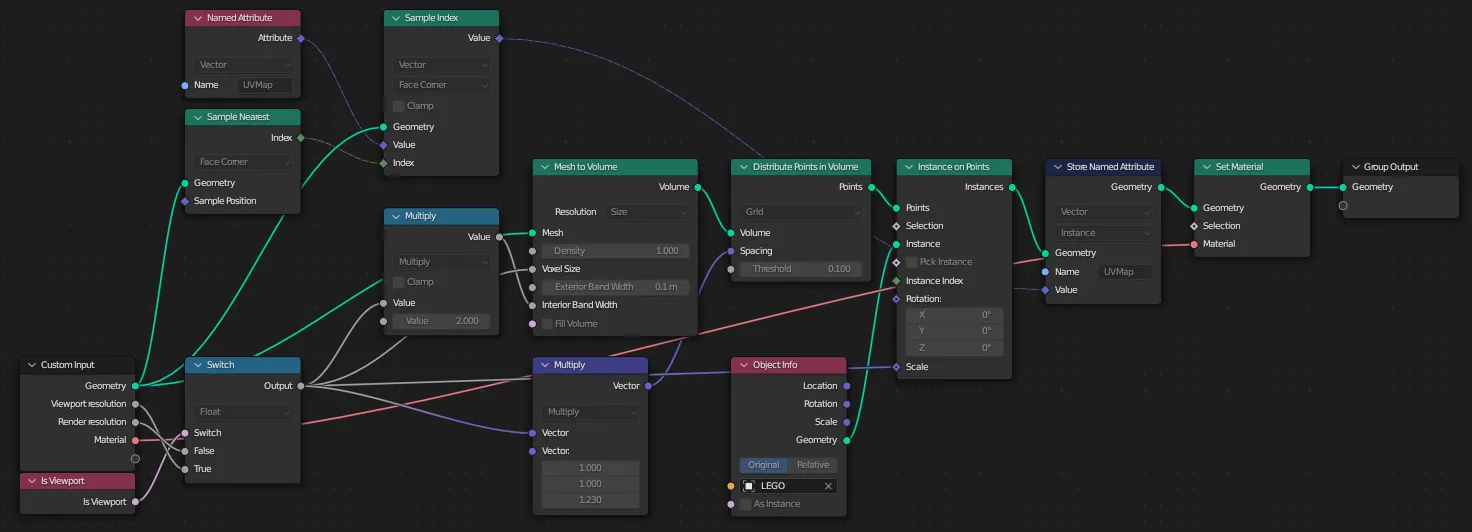Toggle the As Instance checkbox

[746, 504]
